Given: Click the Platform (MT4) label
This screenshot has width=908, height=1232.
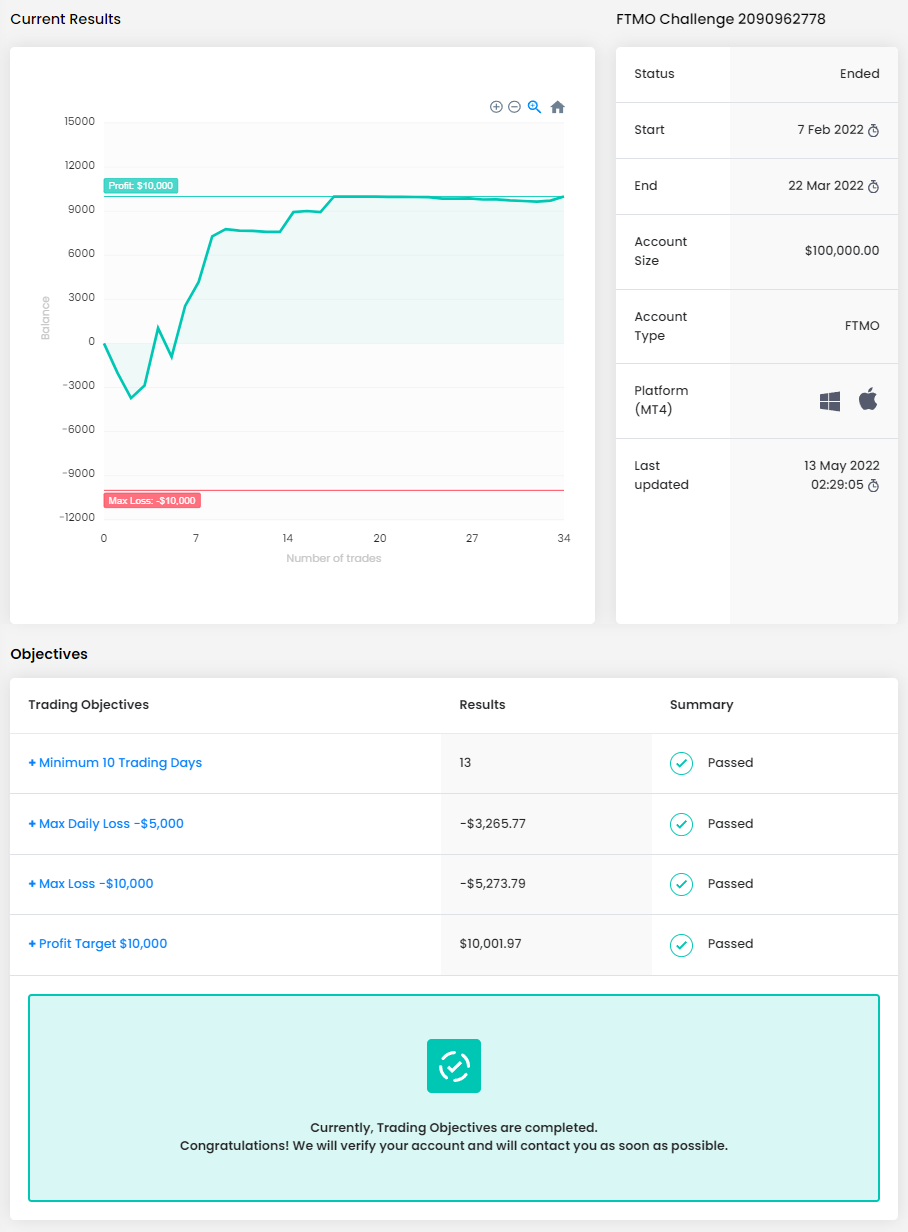Looking at the screenshot, I should 661,401.
